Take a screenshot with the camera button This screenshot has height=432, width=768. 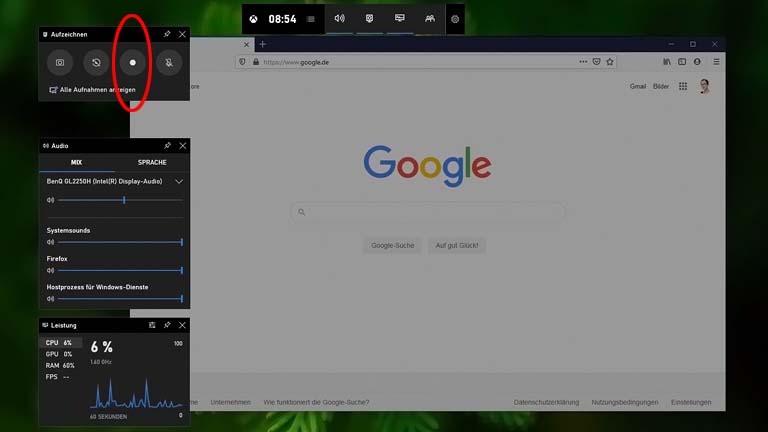pos(60,62)
